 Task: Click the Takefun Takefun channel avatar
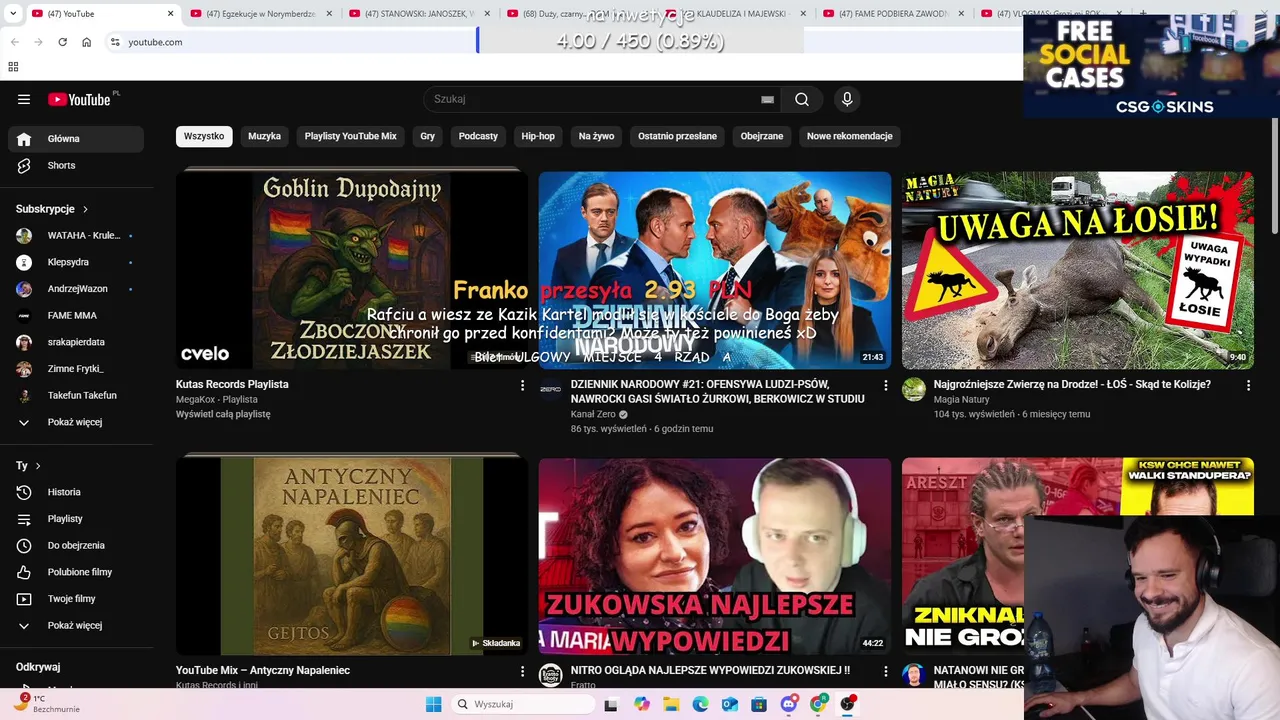click(x=24, y=396)
